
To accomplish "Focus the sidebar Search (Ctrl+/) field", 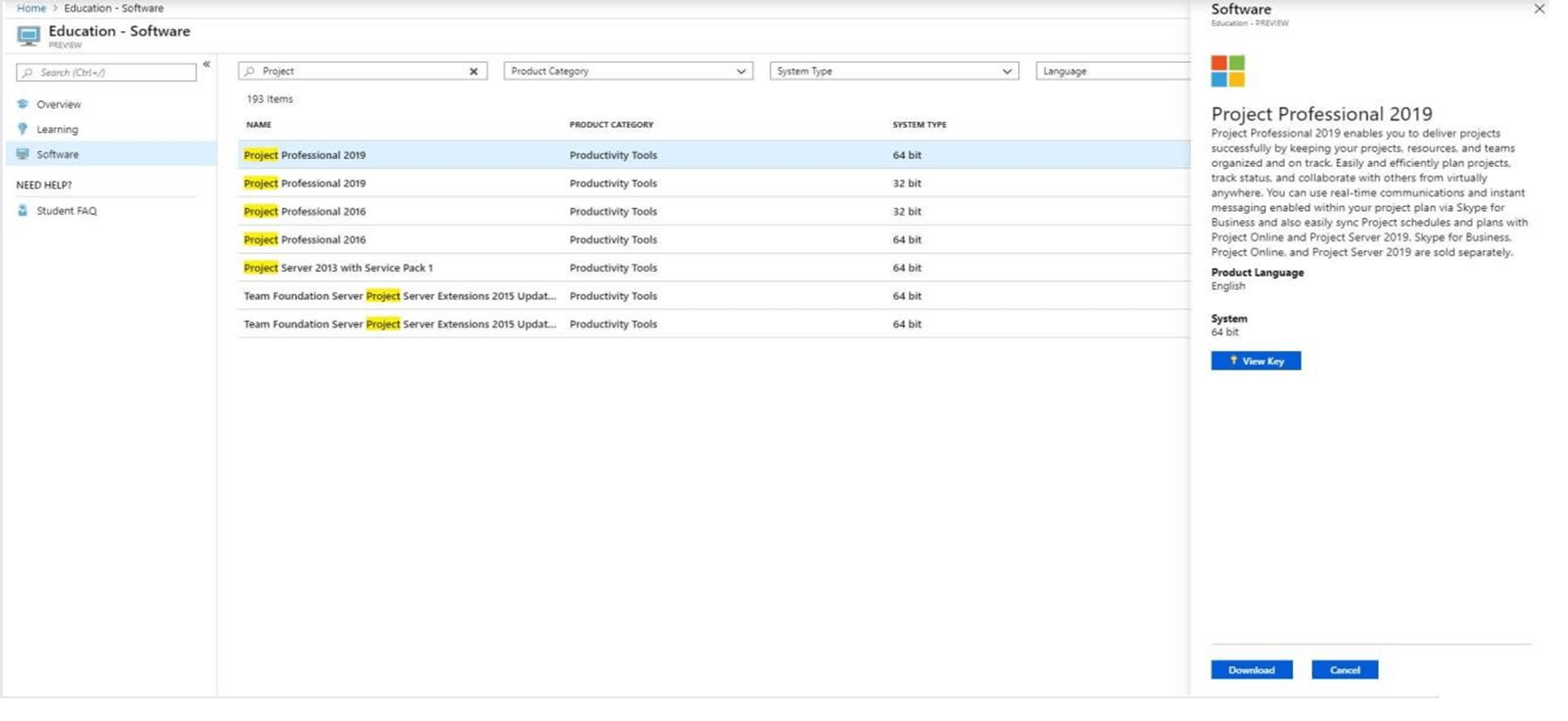I will tap(106, 72).
